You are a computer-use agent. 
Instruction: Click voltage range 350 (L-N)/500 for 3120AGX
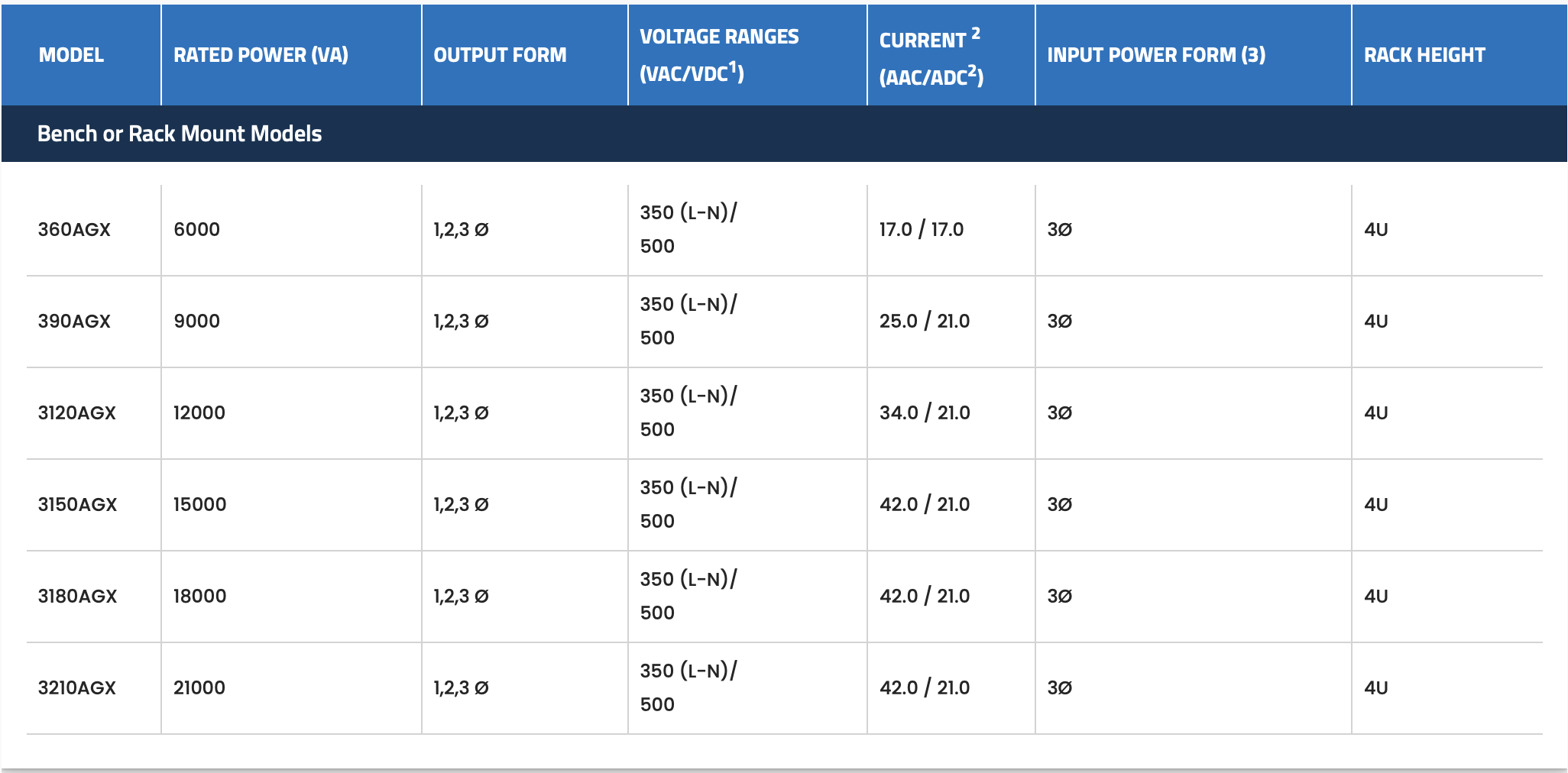688,412
